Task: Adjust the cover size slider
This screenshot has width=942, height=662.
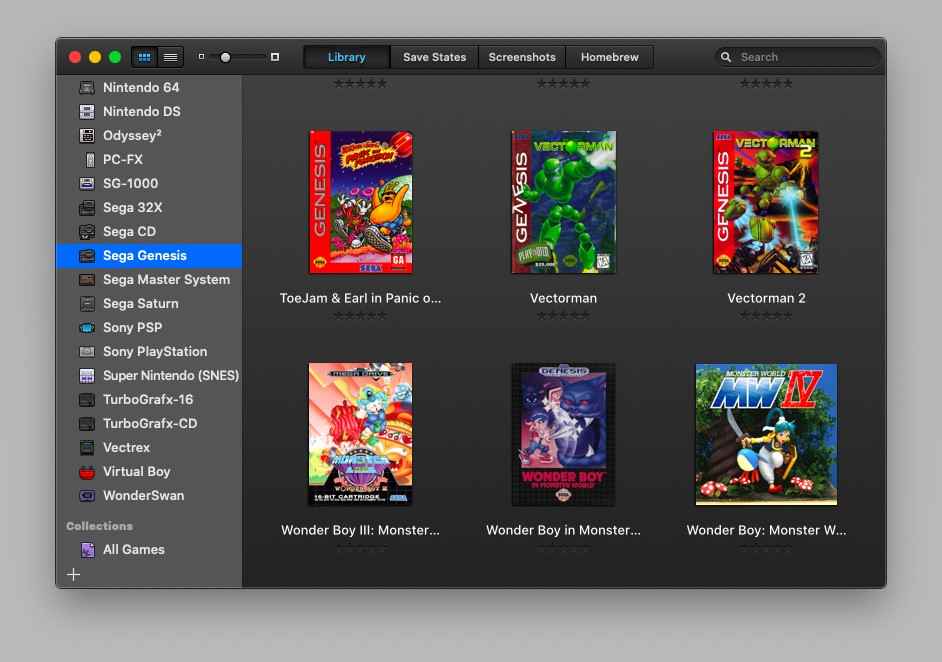Action: click(226, 57)
